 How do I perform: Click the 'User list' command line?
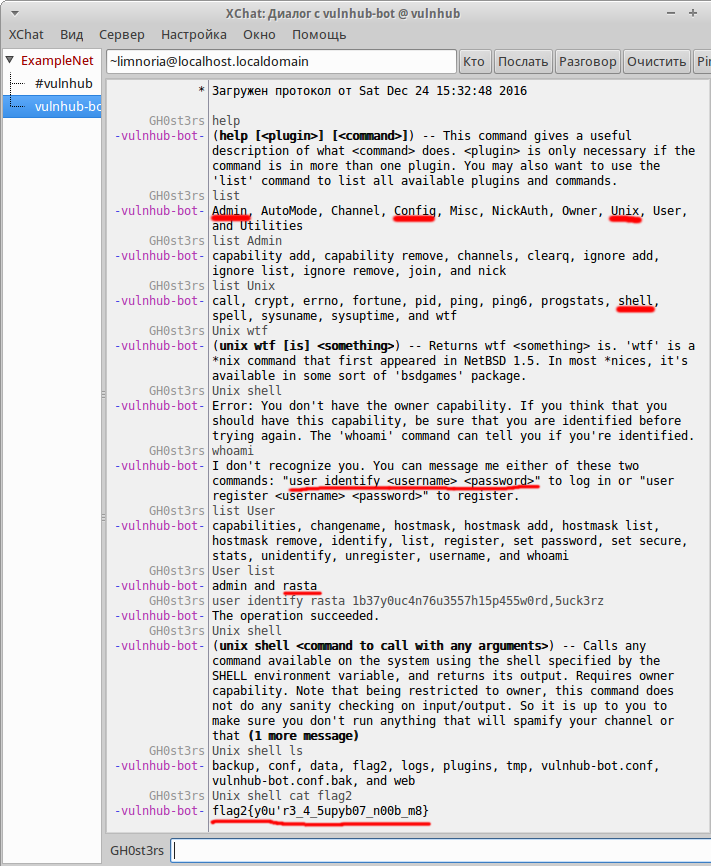pos(243,571)
